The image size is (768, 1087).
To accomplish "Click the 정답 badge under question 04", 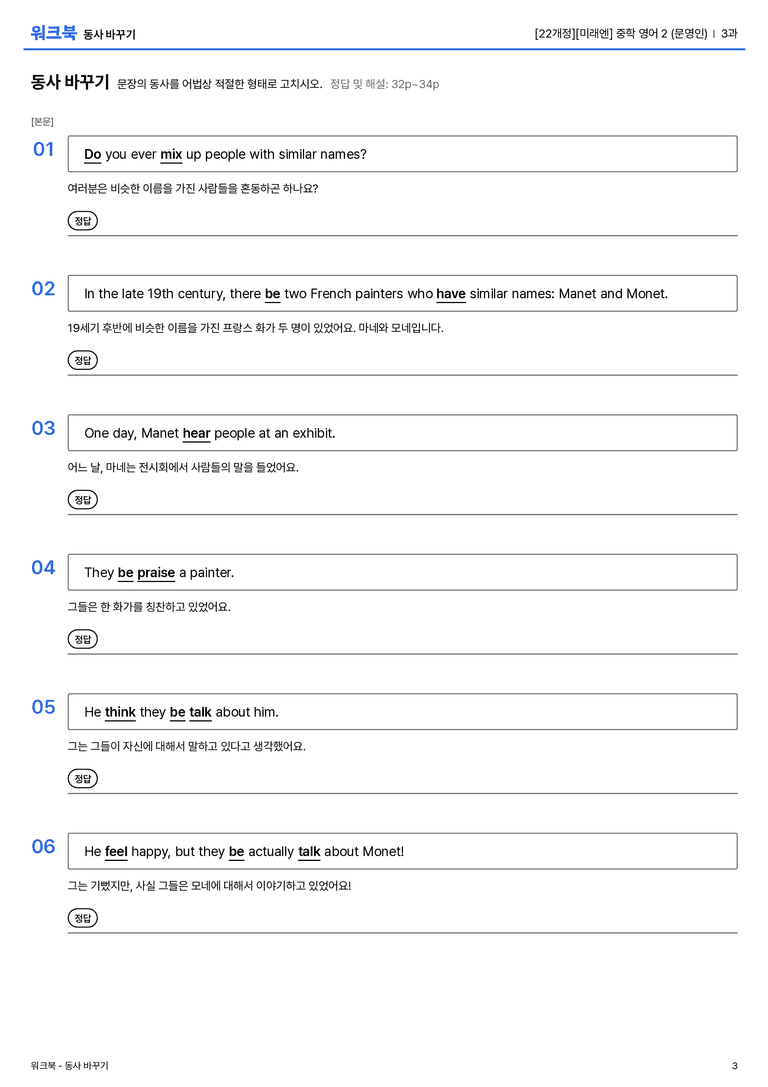I will pos(82,639).
